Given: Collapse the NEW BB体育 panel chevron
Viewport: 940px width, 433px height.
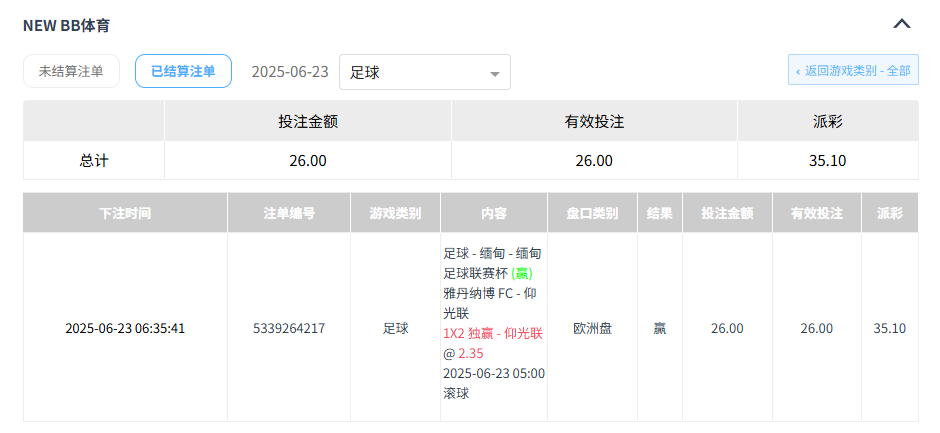Looking at the screenshot, I should click(902, 24).
